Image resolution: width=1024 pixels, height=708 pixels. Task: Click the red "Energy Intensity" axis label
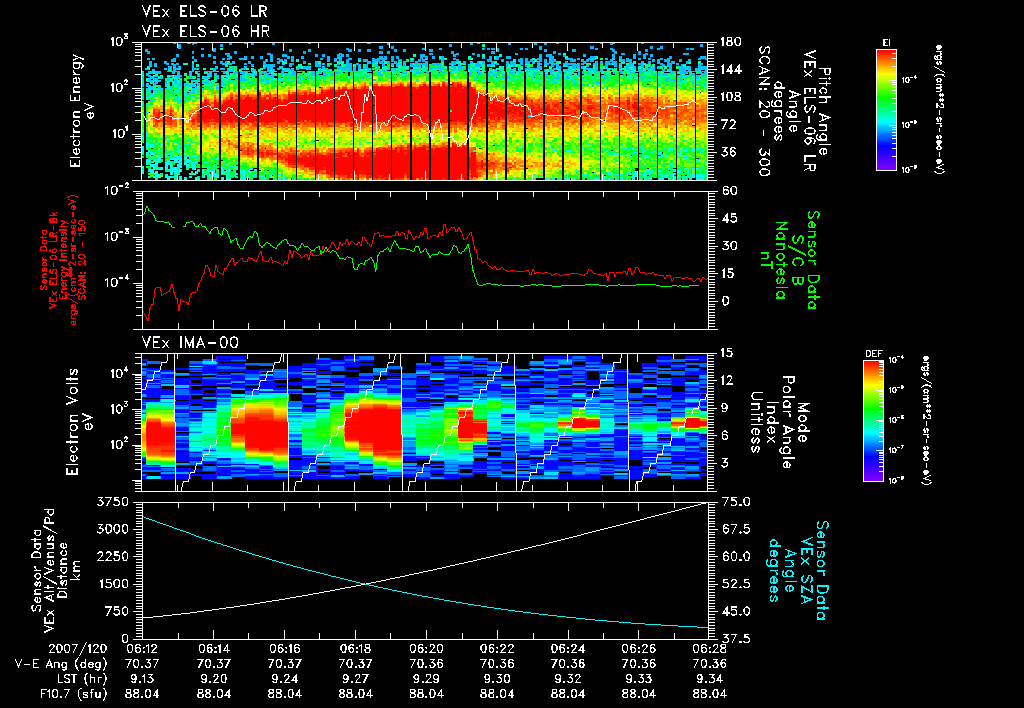pos(64,261)
